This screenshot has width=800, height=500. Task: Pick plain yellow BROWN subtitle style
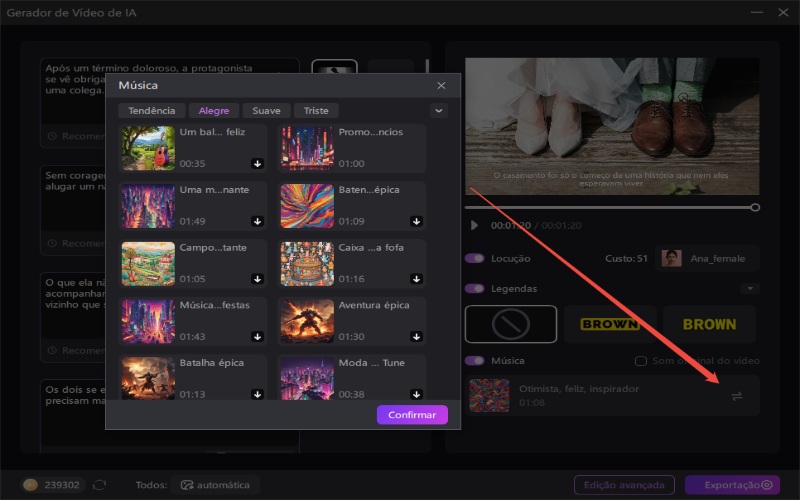pyautogui.click(x=710, y=324)
